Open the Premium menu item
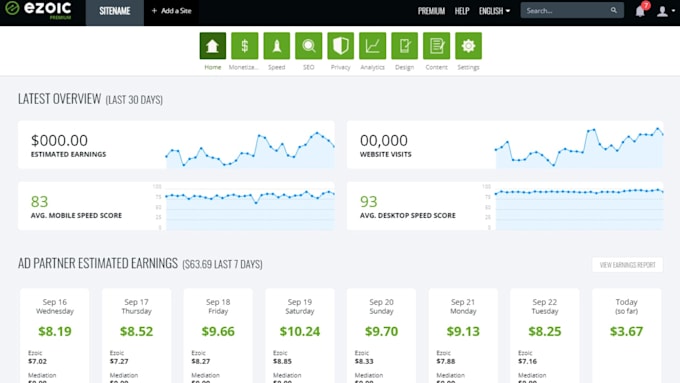Screen dimensions: 680x383 click(431, 11)
